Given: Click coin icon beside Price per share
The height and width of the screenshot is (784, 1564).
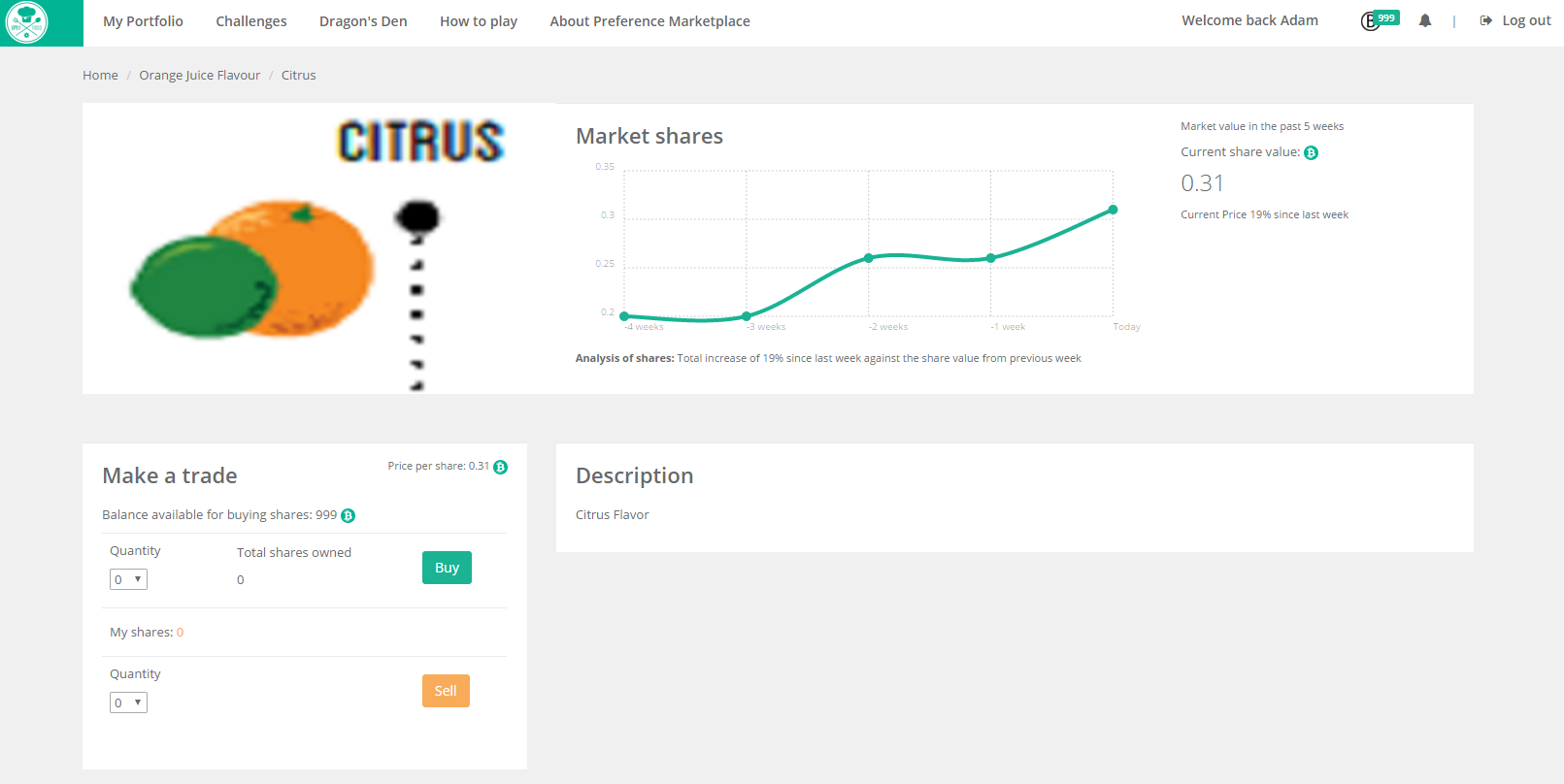Looking at the screenshot, I should 500,467.
